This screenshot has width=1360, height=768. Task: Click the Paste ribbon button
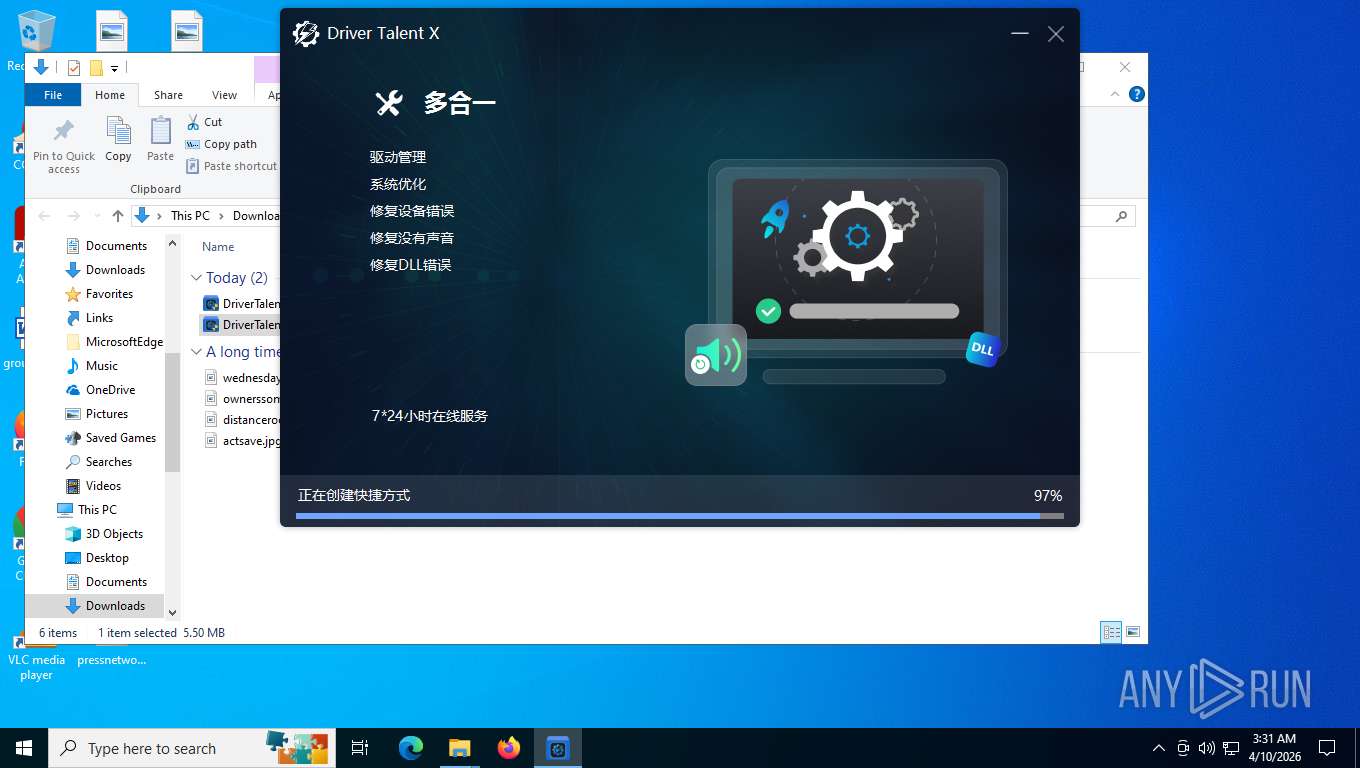click(160, 140)
